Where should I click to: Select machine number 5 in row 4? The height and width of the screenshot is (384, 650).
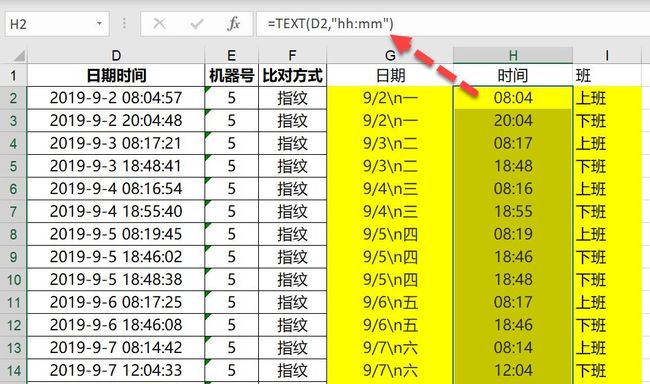[231, 143]
